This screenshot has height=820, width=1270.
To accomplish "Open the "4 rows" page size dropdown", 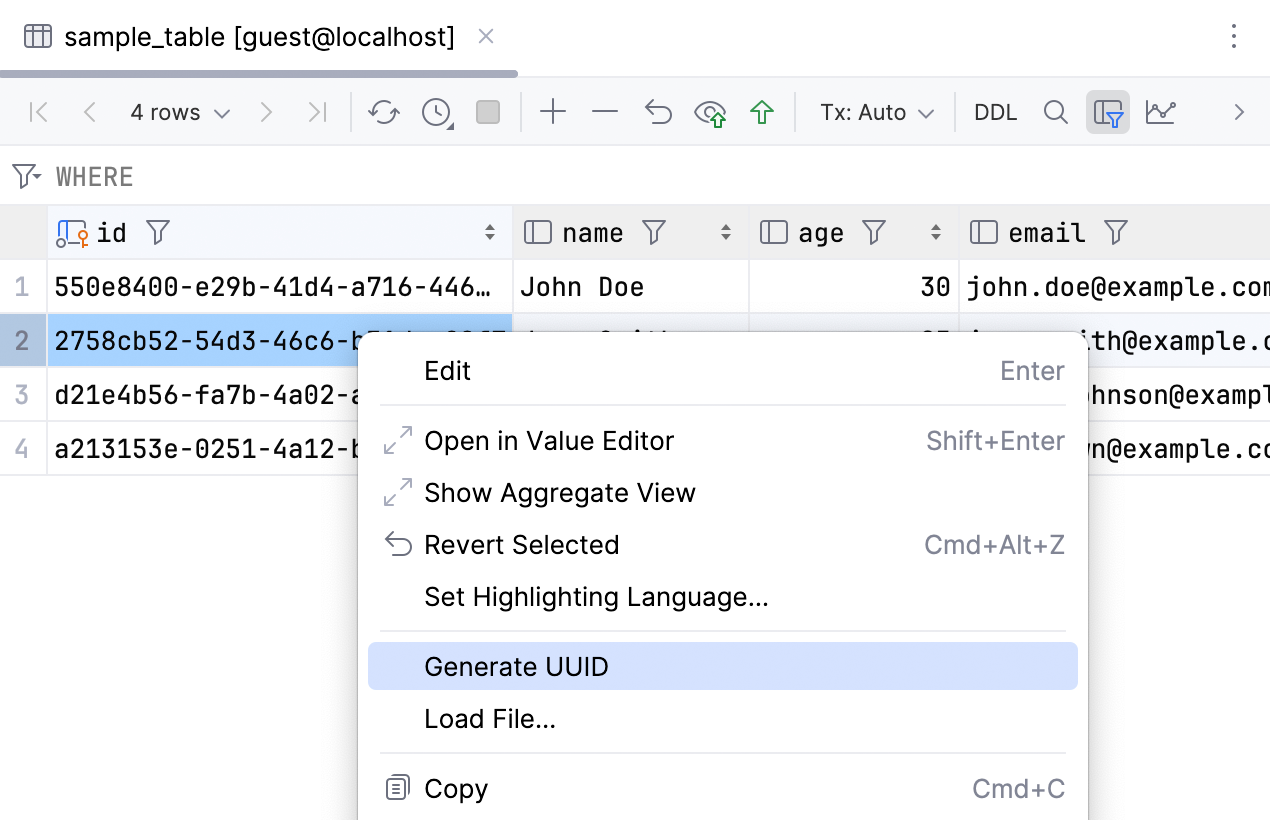I will [x=180, y=112].
